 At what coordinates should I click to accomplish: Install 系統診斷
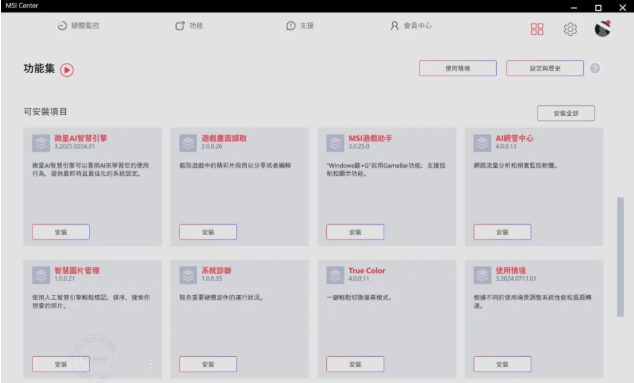tap(208, 364)
